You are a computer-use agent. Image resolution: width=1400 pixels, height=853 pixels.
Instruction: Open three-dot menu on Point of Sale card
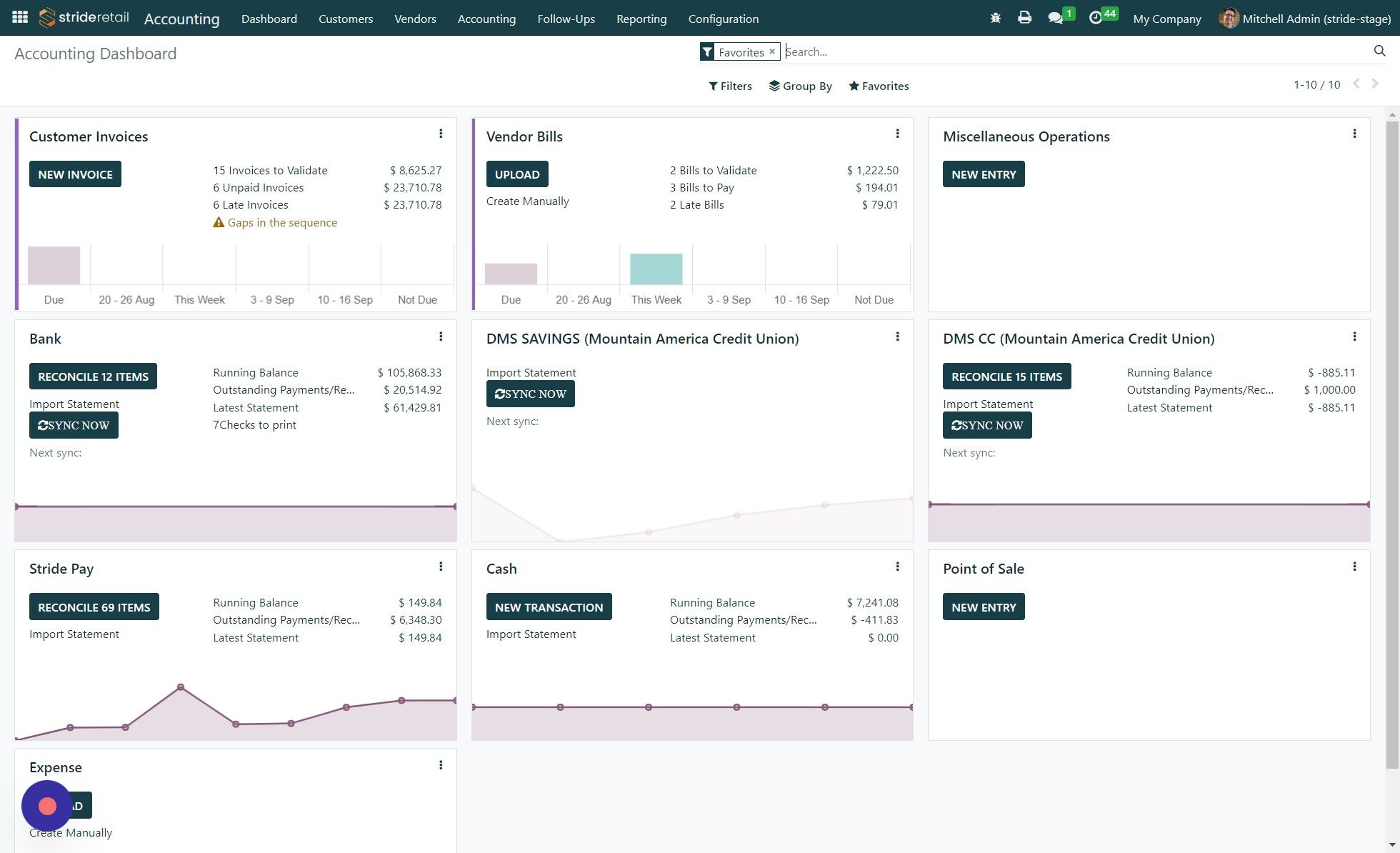pyautogui.click(x=1354, y=566)
